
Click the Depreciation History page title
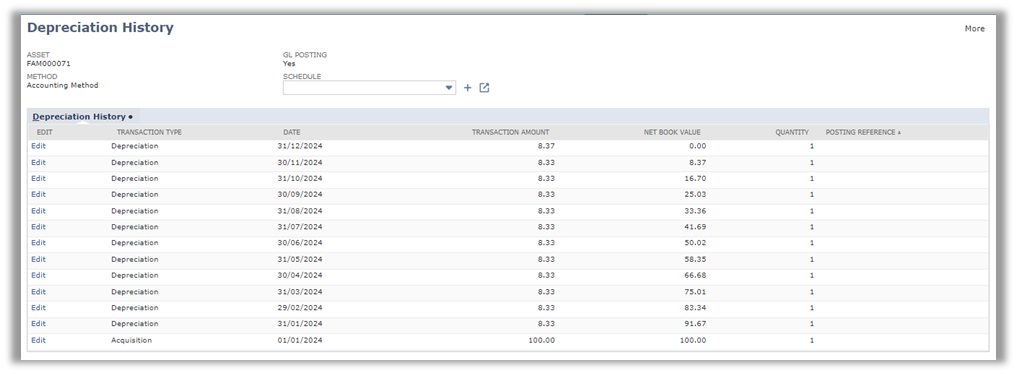click(101, 28)
